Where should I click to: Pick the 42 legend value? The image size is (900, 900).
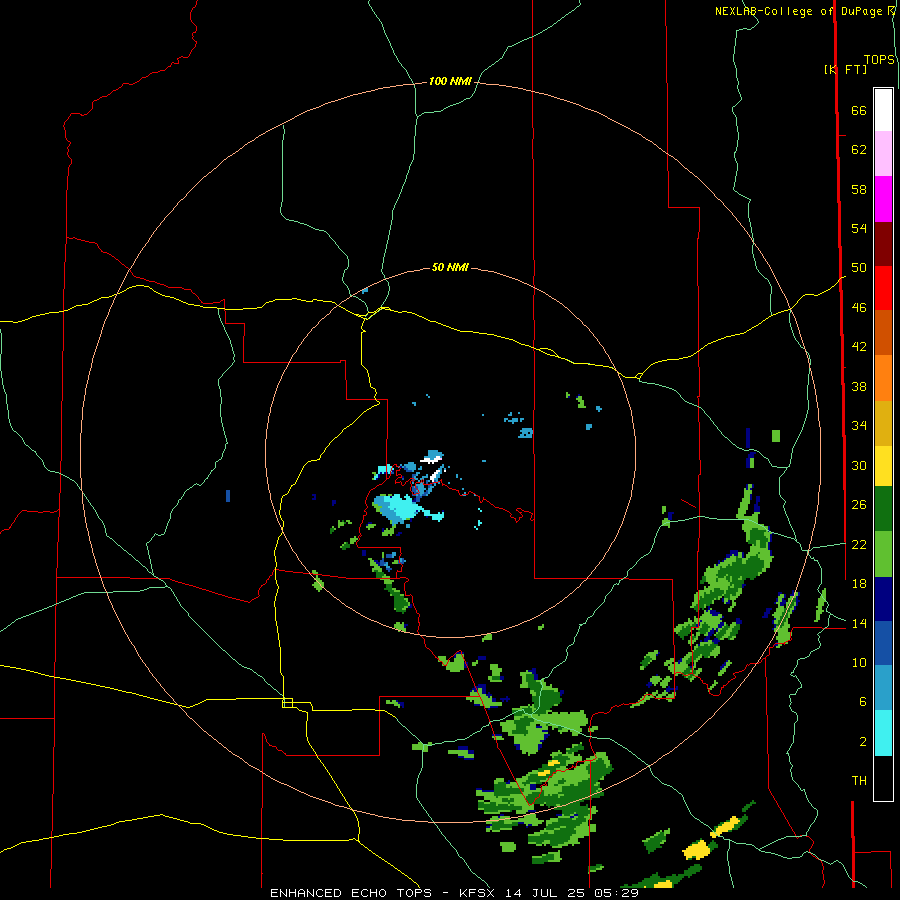click(x=859, y=347)
